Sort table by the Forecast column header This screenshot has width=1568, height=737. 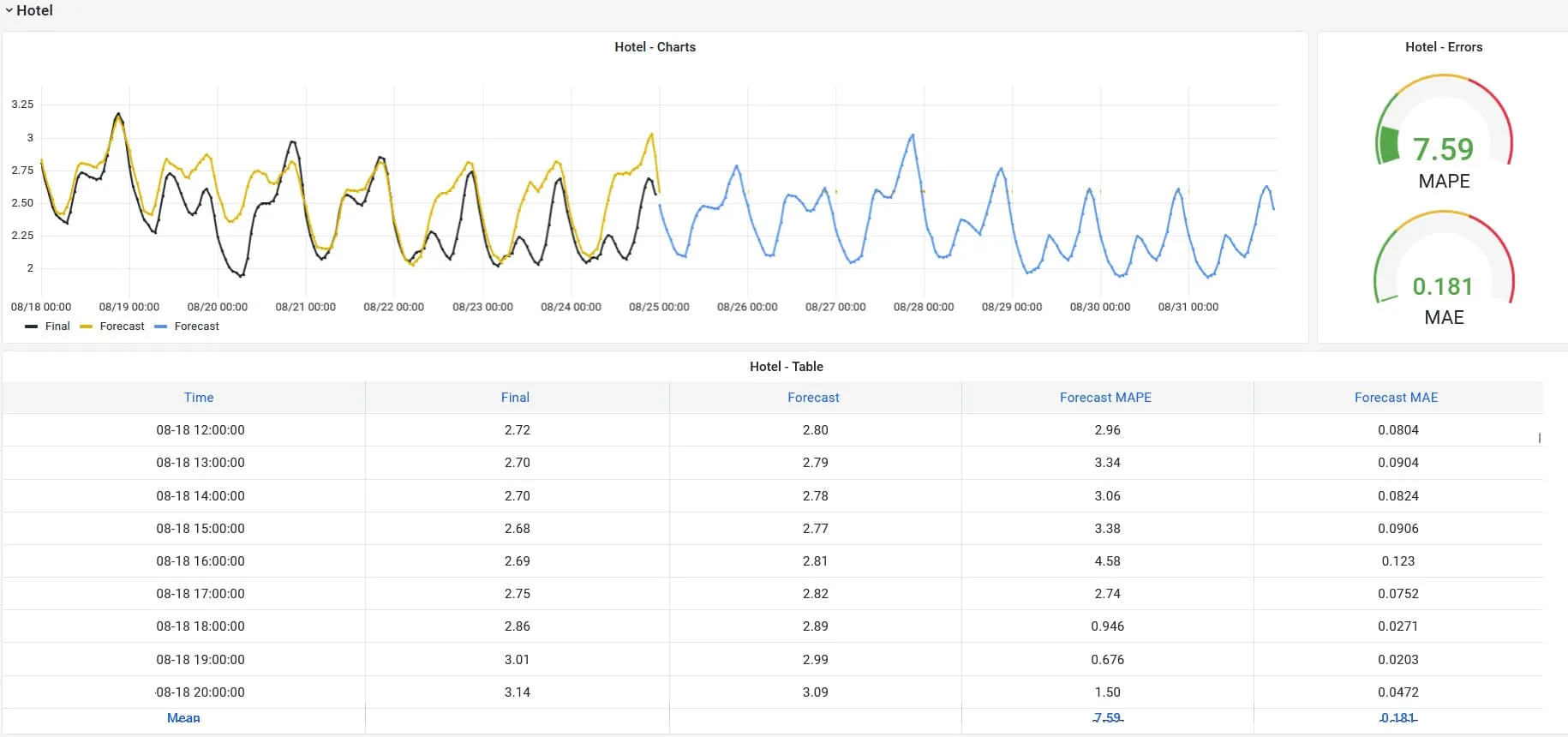click(813, 398)
